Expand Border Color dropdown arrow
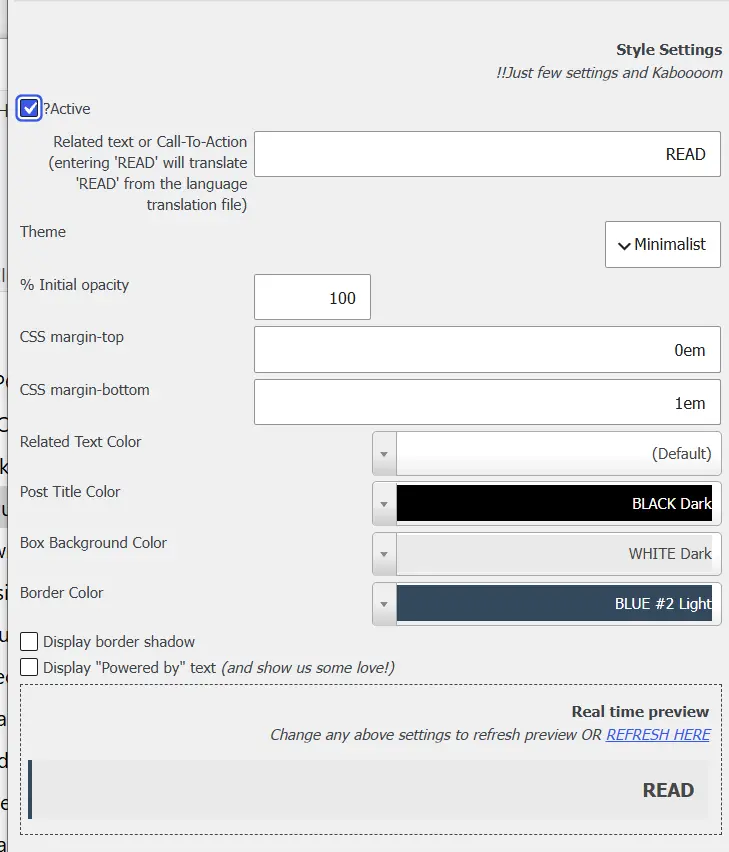Image resolution: width=729 pixels, height=852 pixels. pos(384,604)
